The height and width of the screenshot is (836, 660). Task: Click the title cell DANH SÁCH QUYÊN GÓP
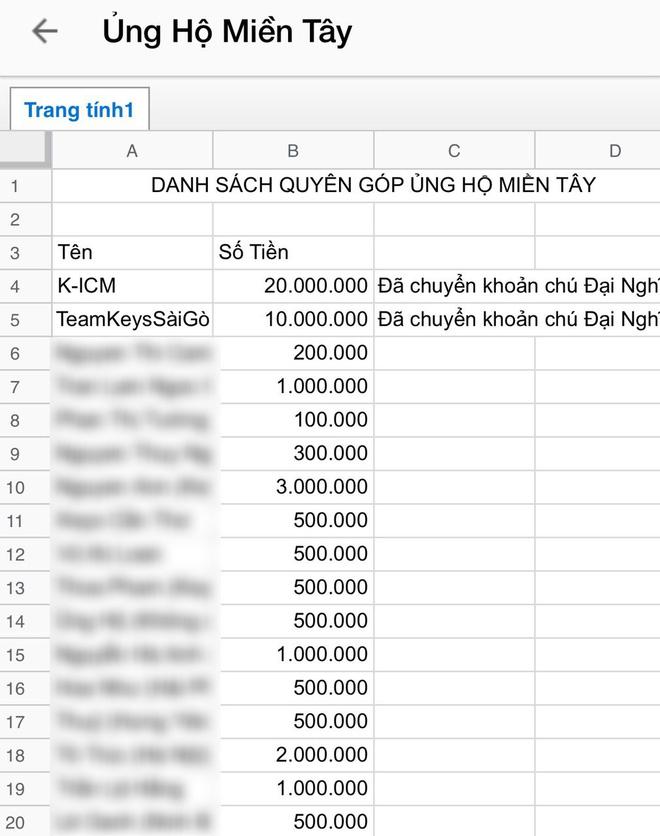coord(373,185)
